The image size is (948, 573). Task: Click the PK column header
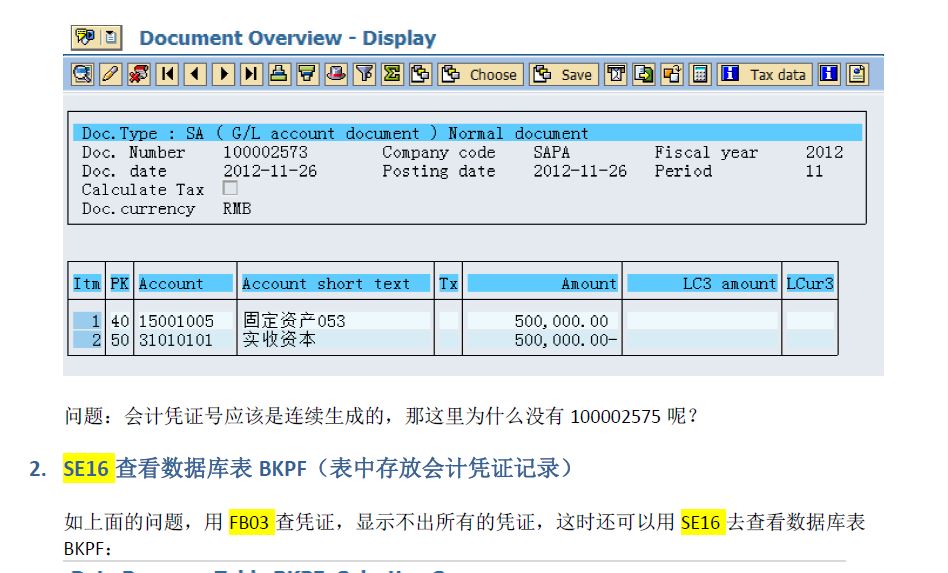(x=120, y=283)
